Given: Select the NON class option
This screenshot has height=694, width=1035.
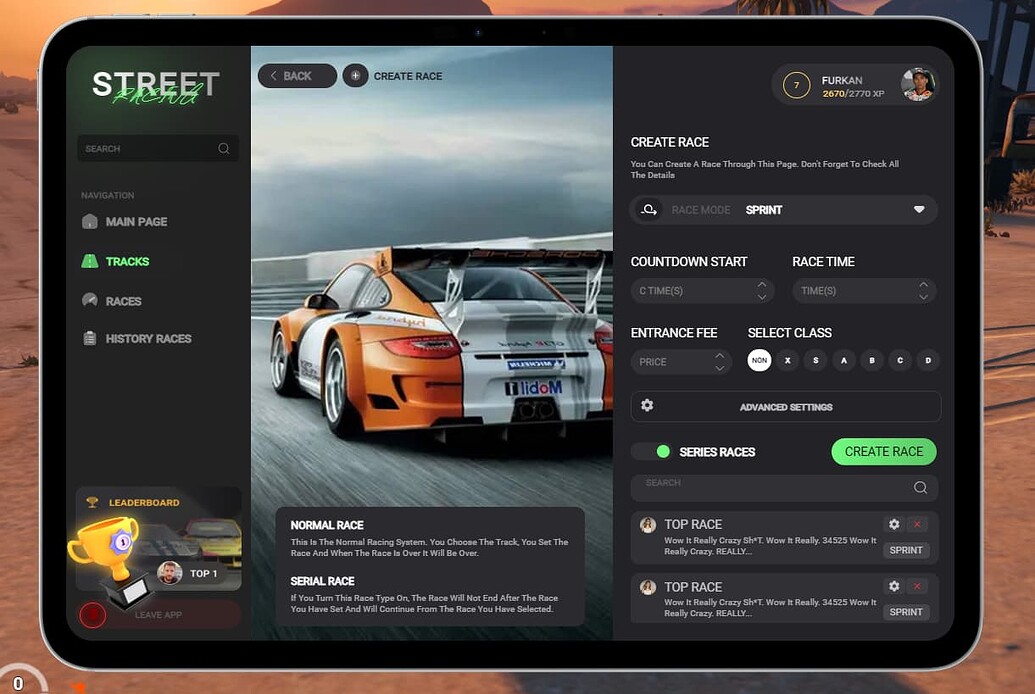Looking at the screenshot, I should (759, 360).
